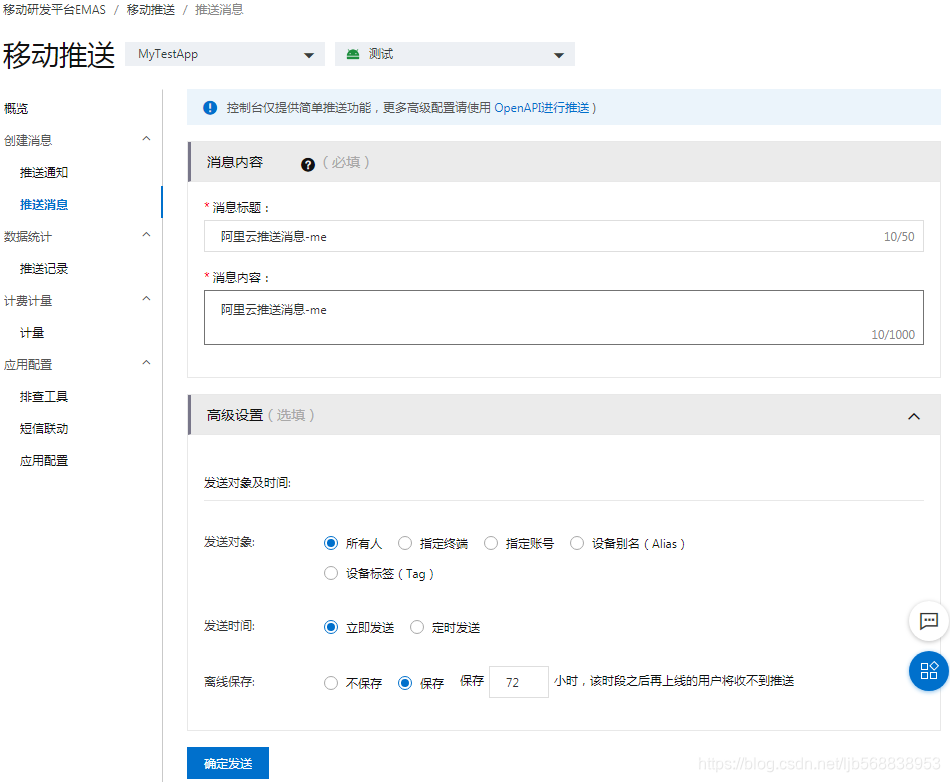The height and width of the screenshot is (782, 950).
Task: Open 短信联动 in the sidebar
Action: tap(44, 429)
